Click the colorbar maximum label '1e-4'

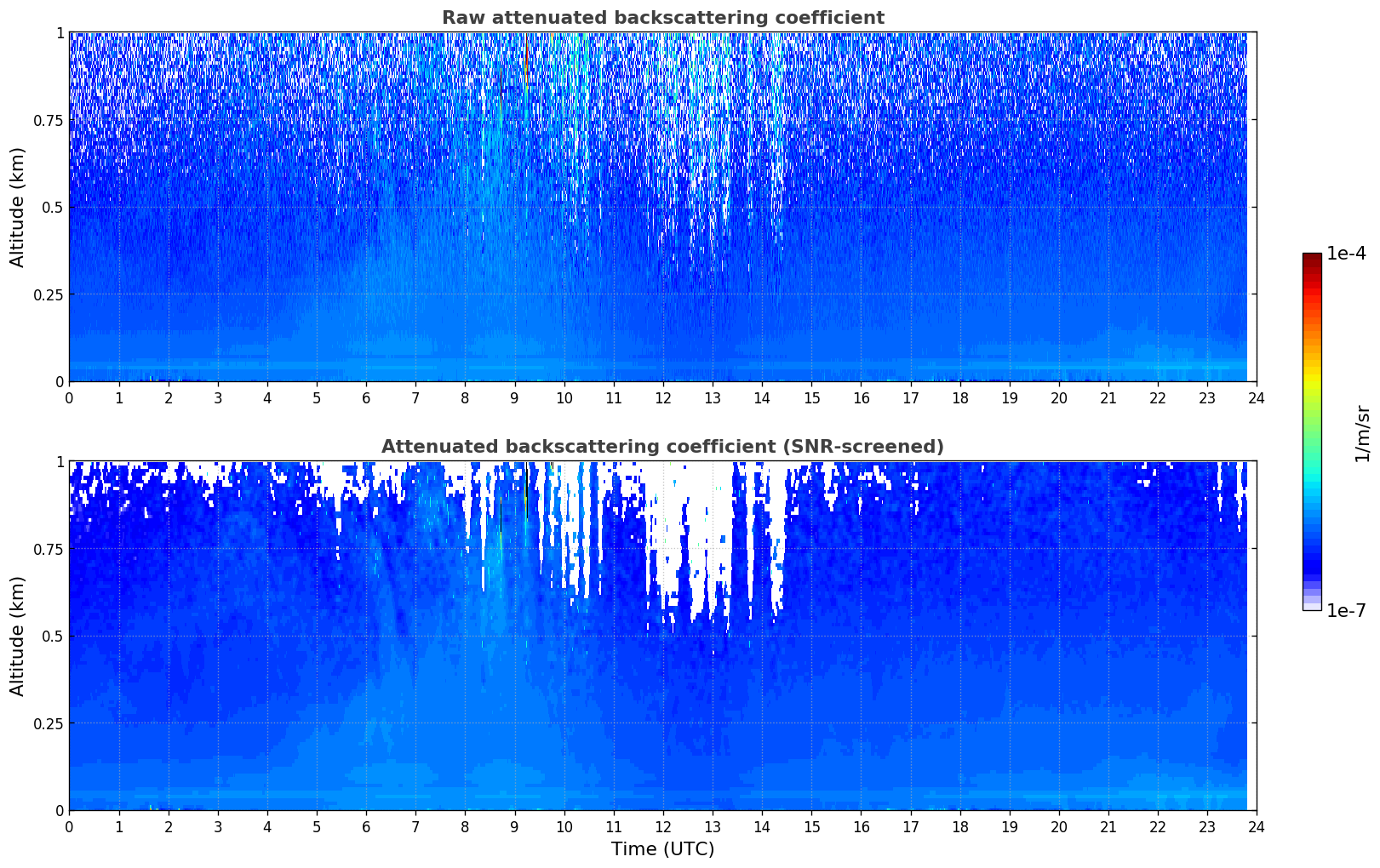pyautogui.click(x=1346, y=254)
